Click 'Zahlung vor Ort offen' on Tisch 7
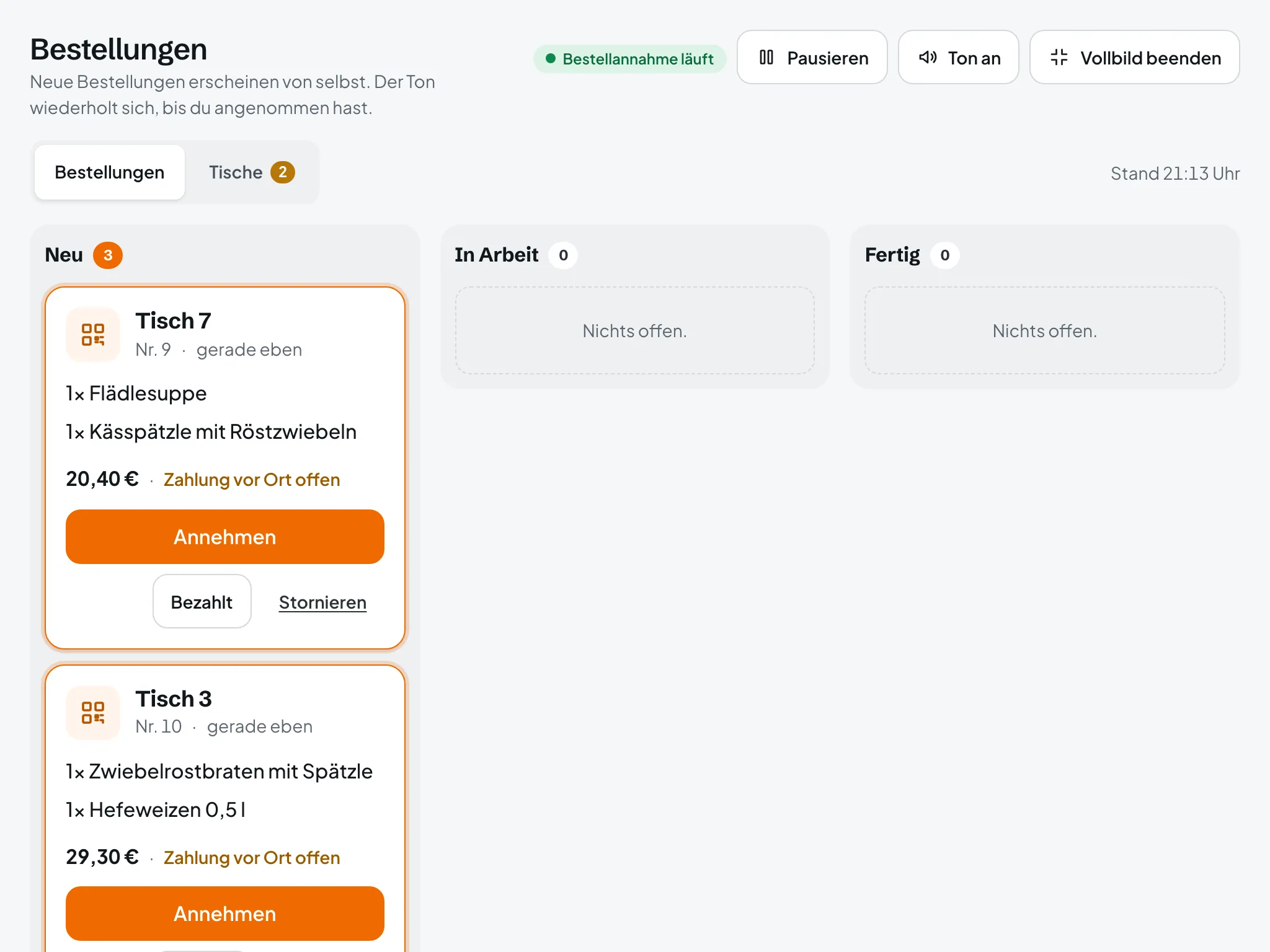The width and height of the screenshot is (1270, 952). [252, 480]
